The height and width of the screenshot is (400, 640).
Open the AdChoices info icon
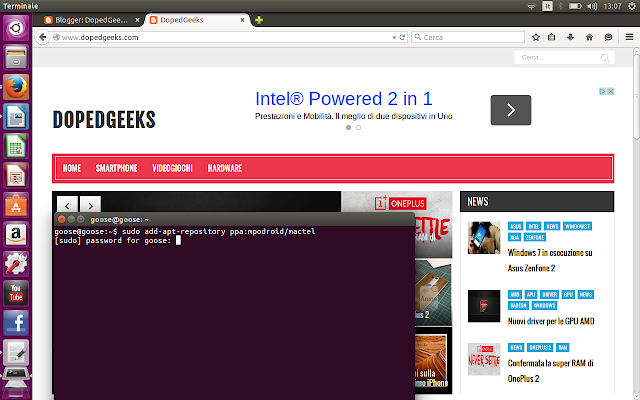[602, 91]
